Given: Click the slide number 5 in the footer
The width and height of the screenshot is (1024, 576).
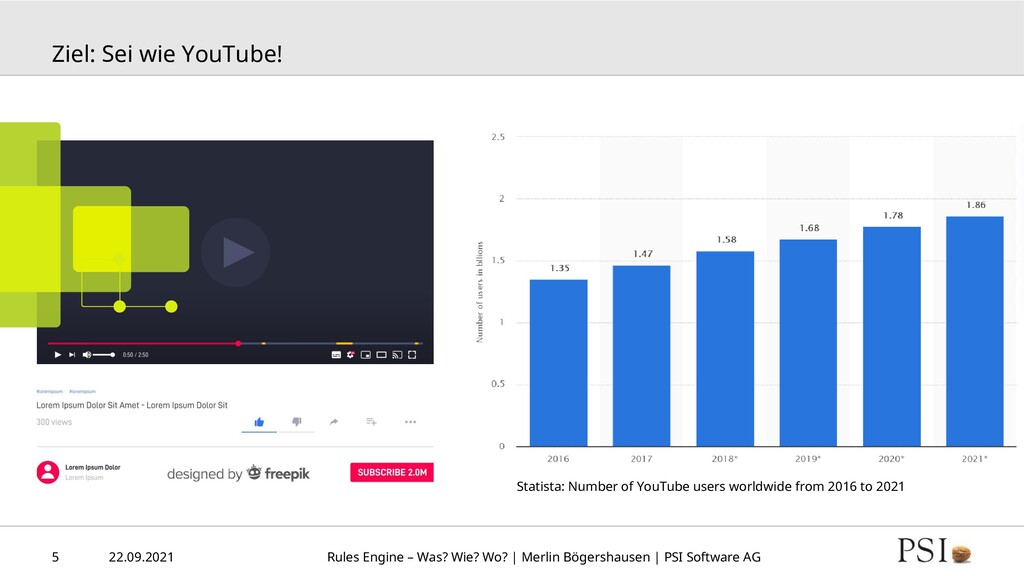Looking at the screenshot, I should (56, 557).
